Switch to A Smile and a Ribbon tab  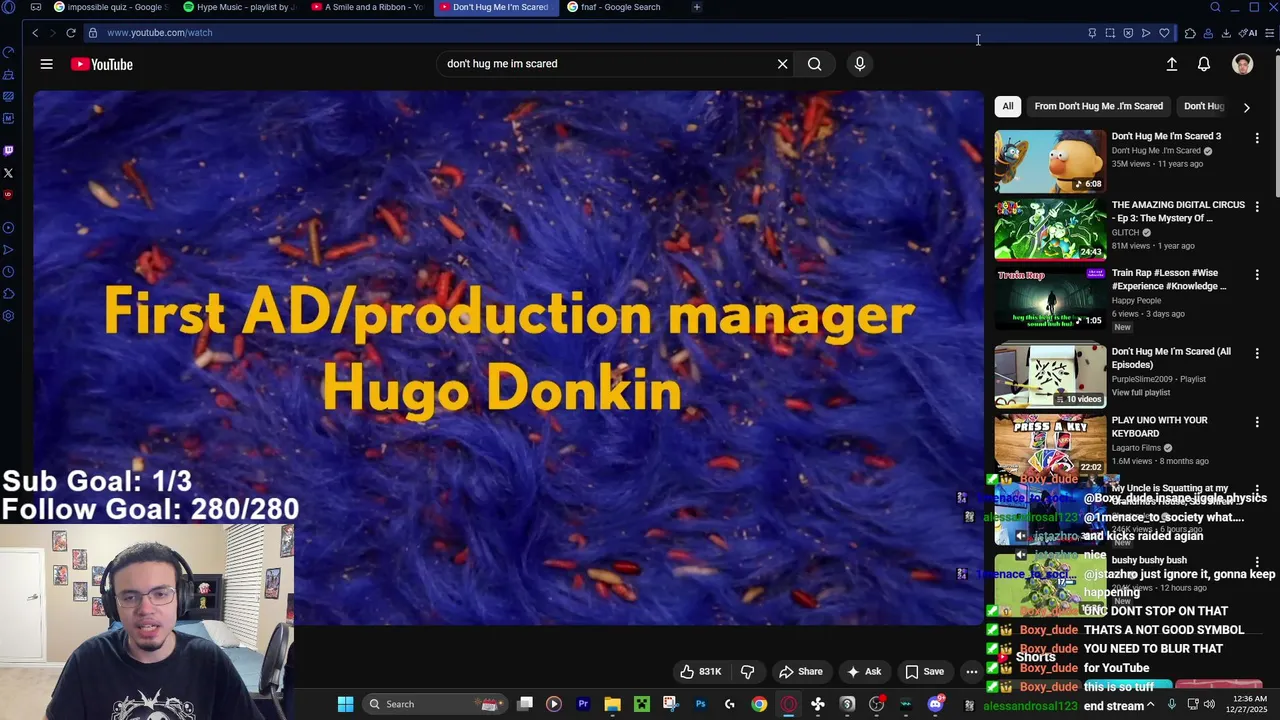point(367,7)
